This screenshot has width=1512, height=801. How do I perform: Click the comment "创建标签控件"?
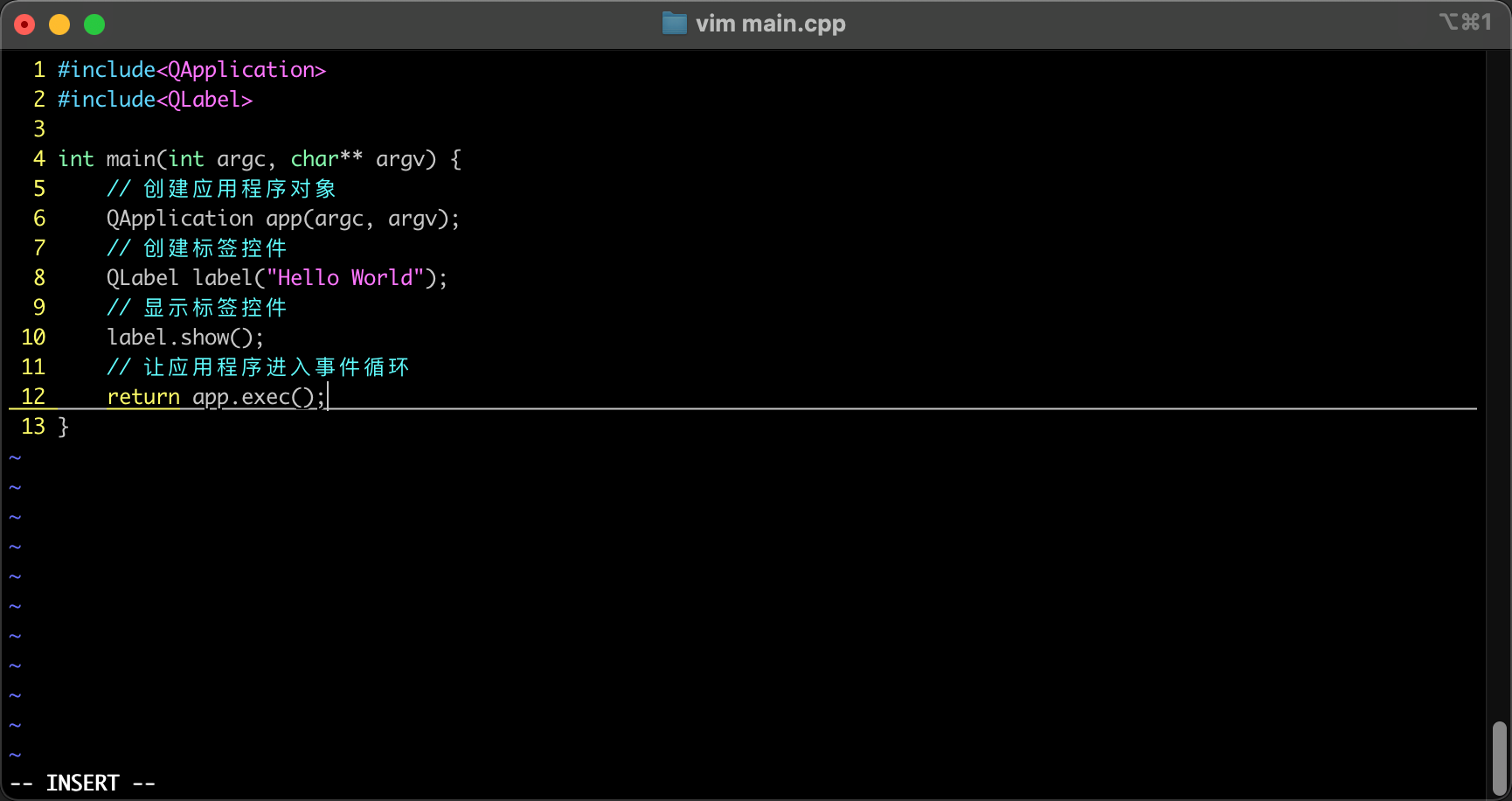pos(215,248)
